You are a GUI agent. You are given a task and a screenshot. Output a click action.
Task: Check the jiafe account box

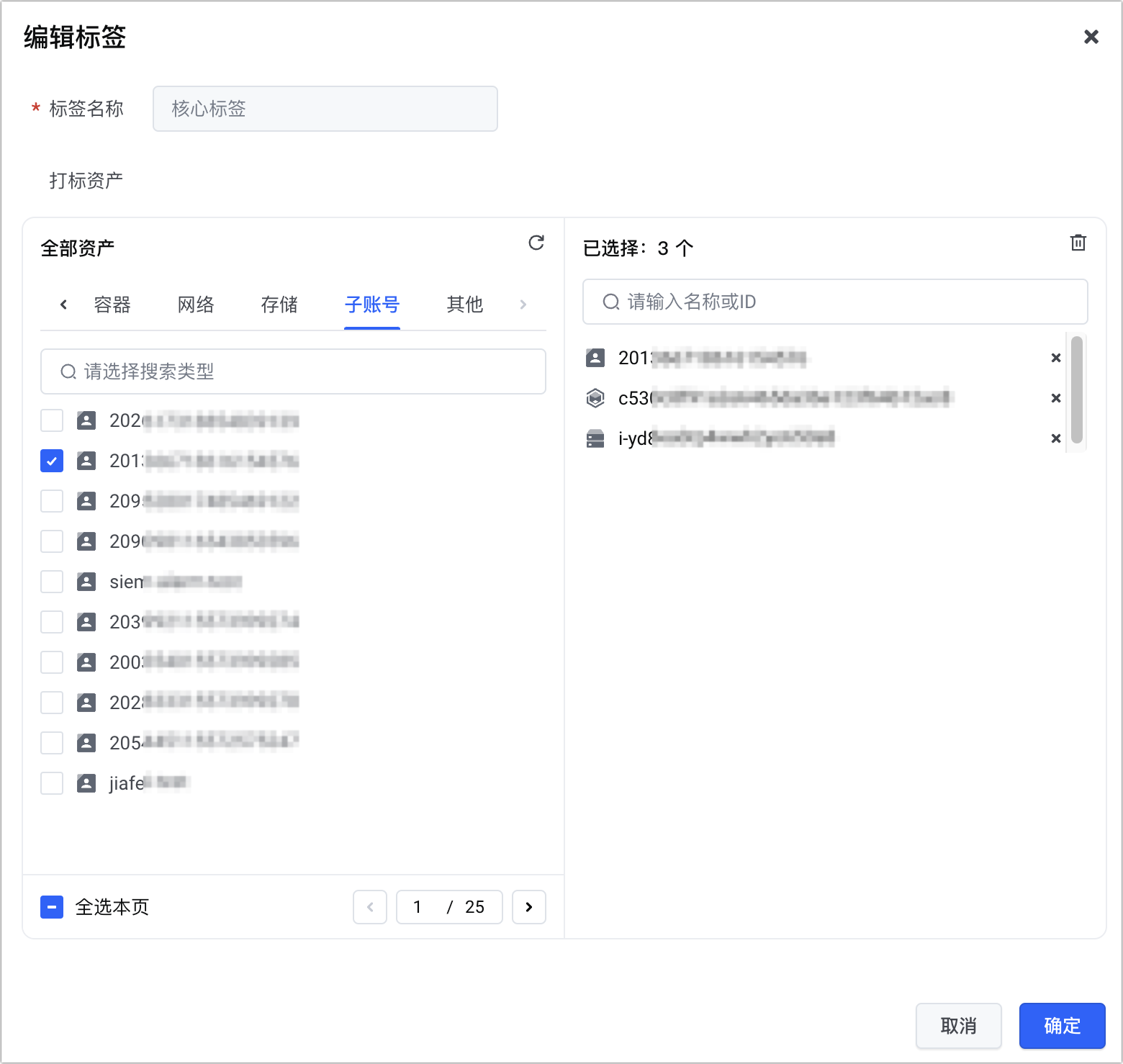(x=52, y=783)
